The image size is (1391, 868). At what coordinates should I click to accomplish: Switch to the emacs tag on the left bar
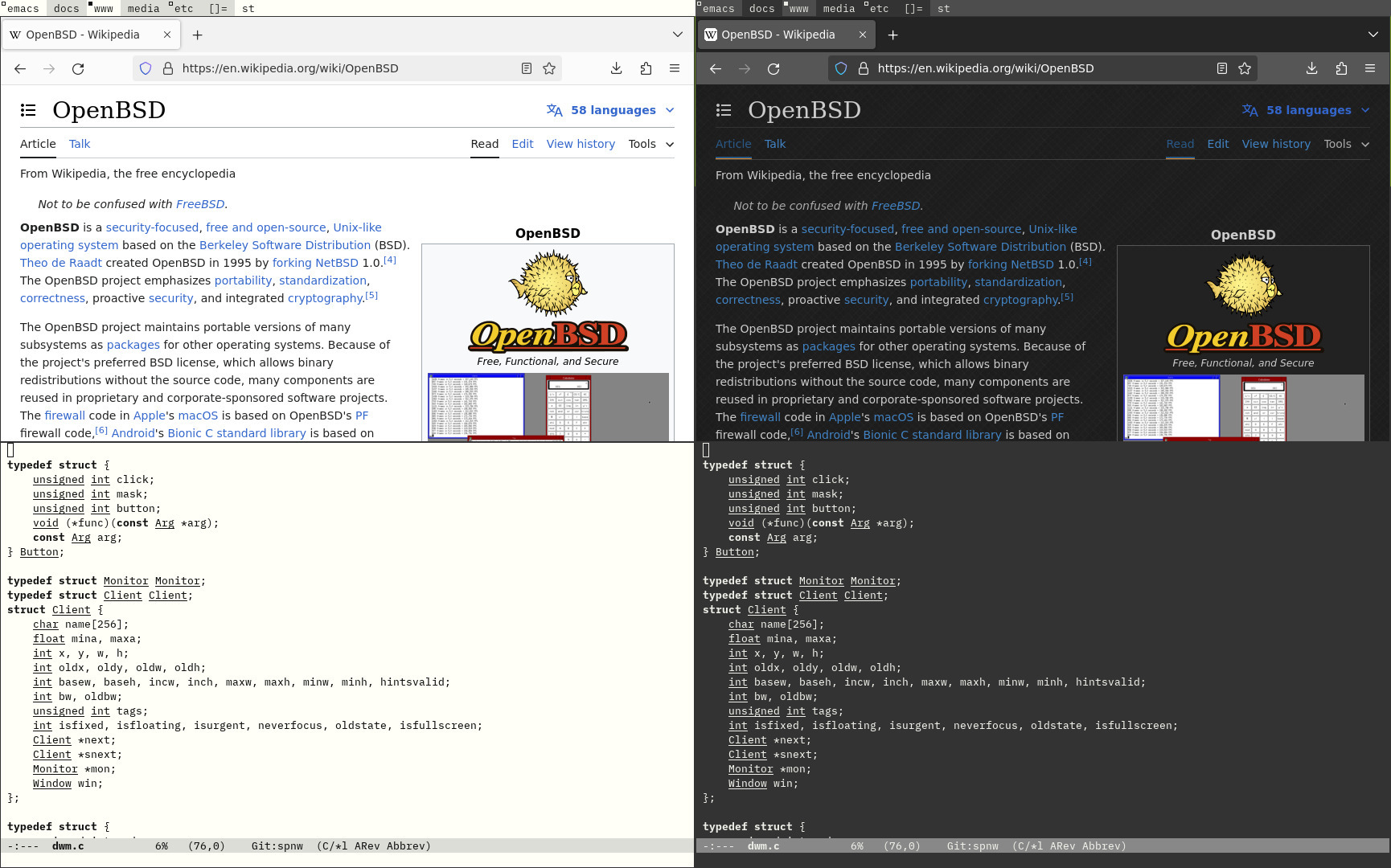click(23, 8)
